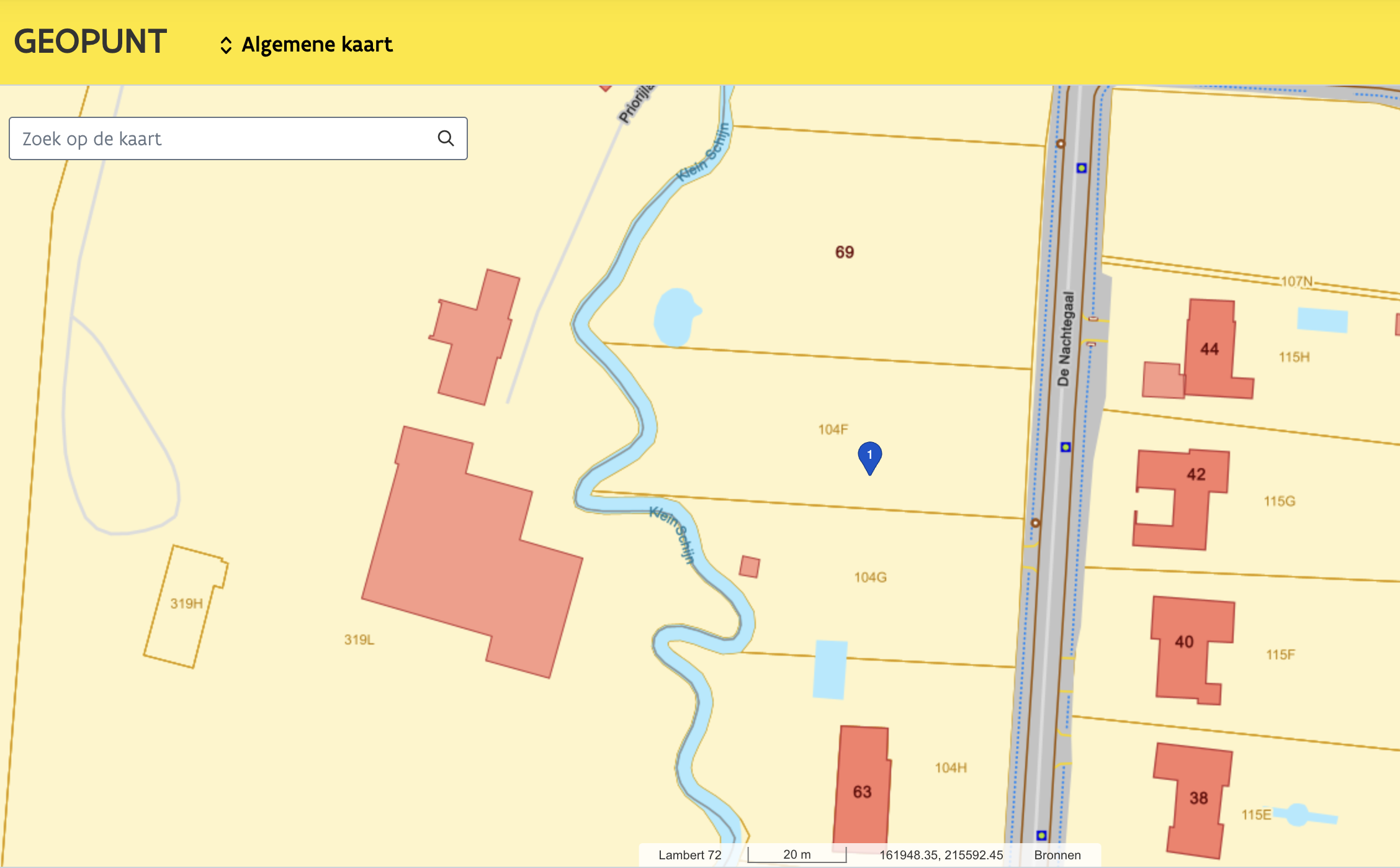Open the Bronnen sources link
The width and height of the screenshot is (1400, 868).
tap(1057, 855)
